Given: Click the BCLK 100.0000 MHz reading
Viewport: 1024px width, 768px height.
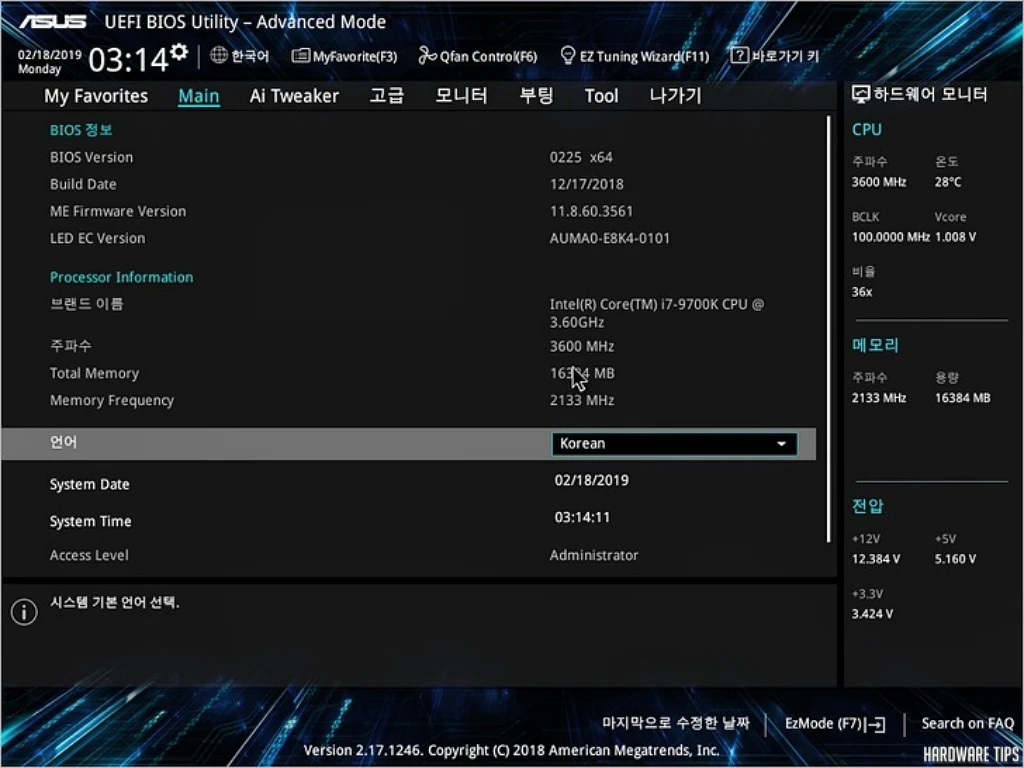Looking at the screenshot, I should [891, 237].
